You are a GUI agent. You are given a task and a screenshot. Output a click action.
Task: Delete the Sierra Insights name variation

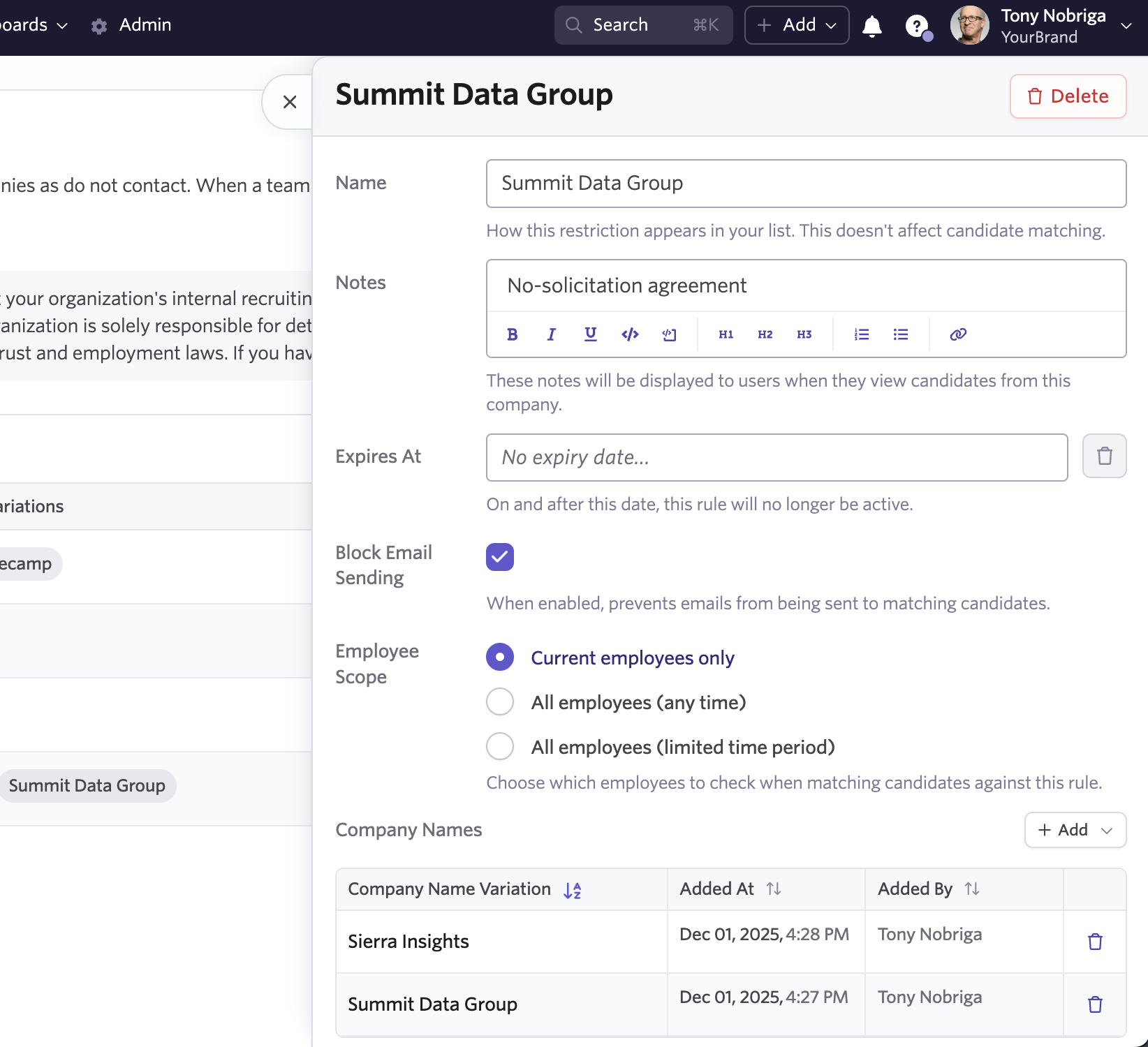point(1095,942)
